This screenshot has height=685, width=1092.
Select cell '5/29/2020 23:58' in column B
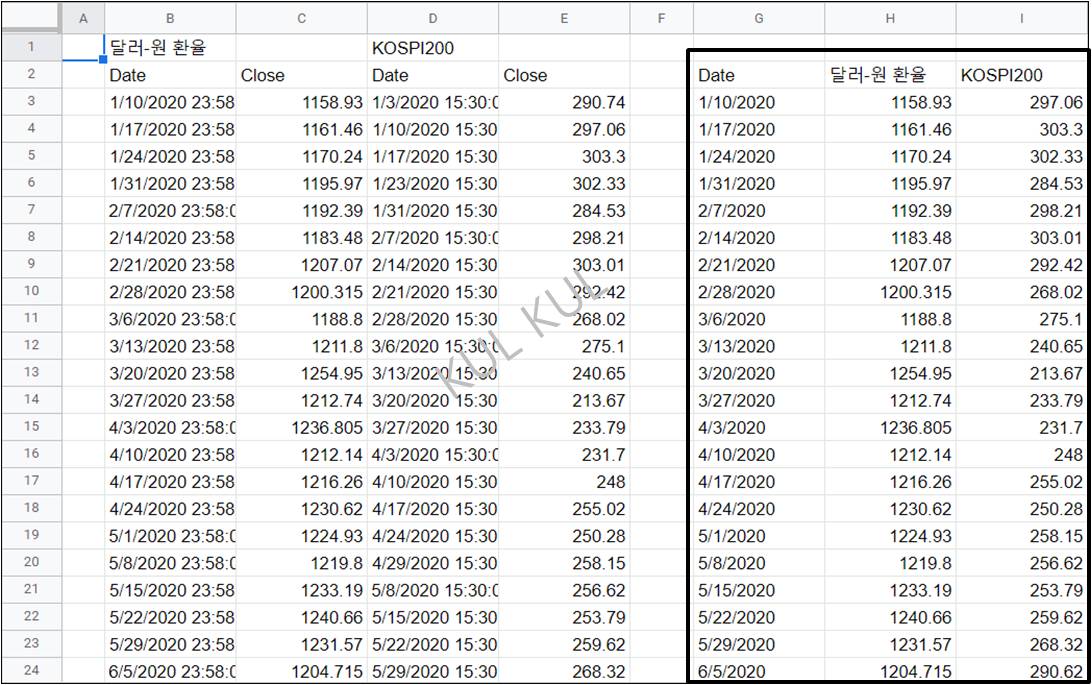(x=170, y=645)
